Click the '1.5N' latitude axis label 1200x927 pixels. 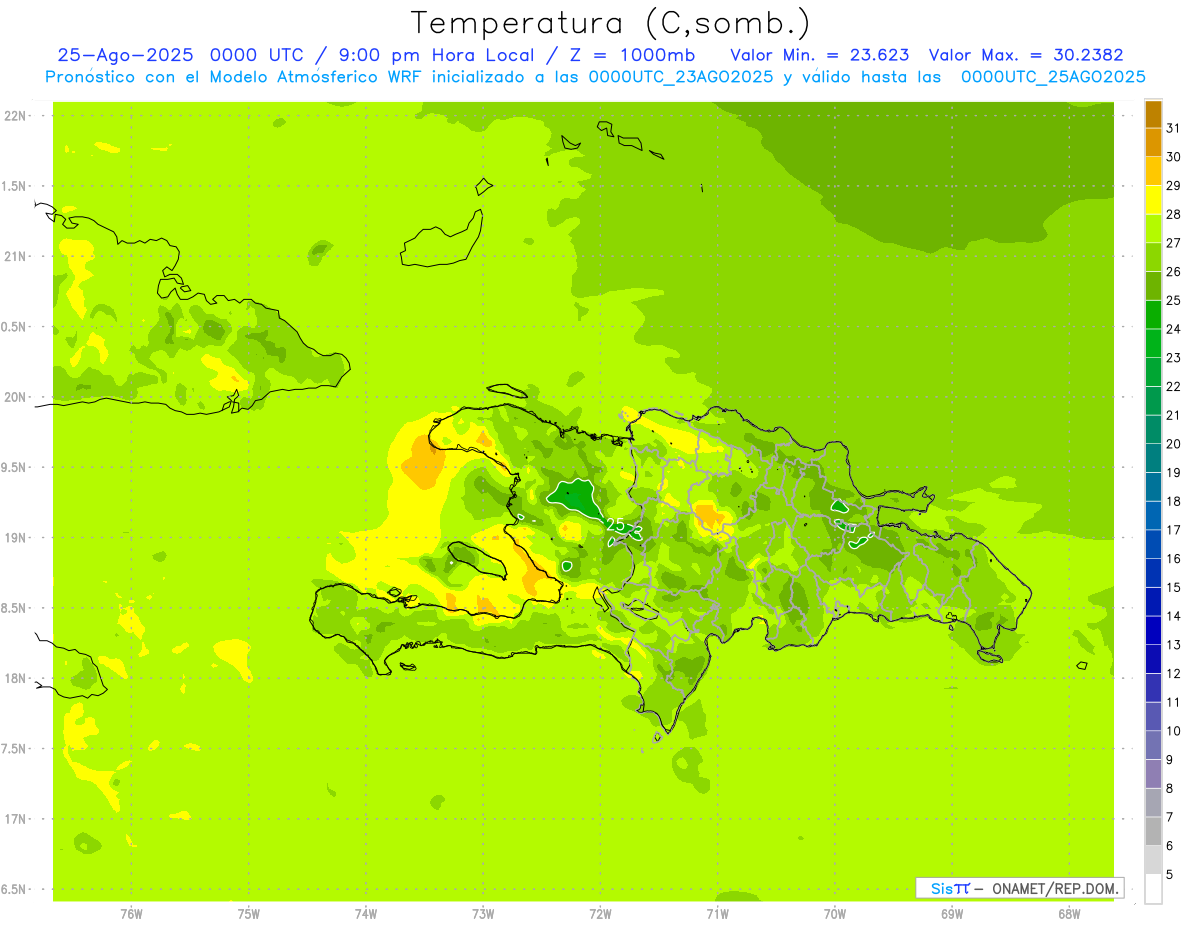14,186
